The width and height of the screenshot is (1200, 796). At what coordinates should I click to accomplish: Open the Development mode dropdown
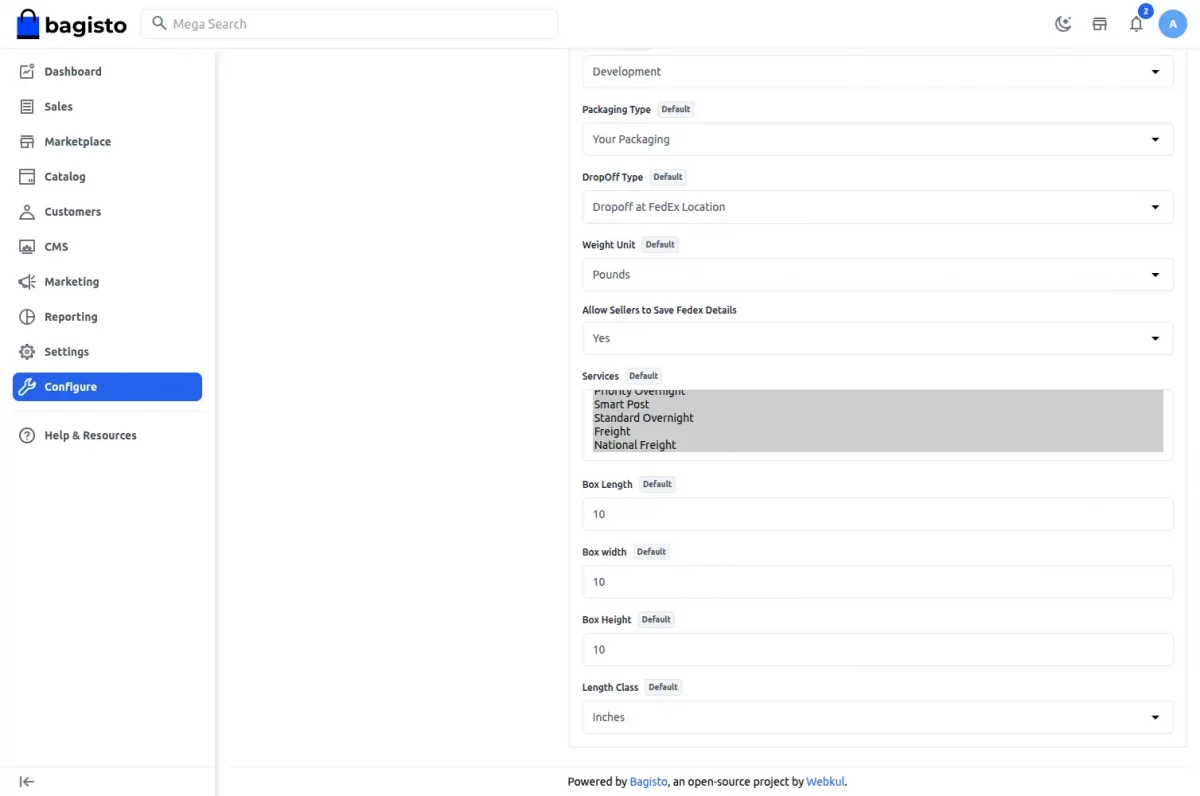tap(877, 71)
